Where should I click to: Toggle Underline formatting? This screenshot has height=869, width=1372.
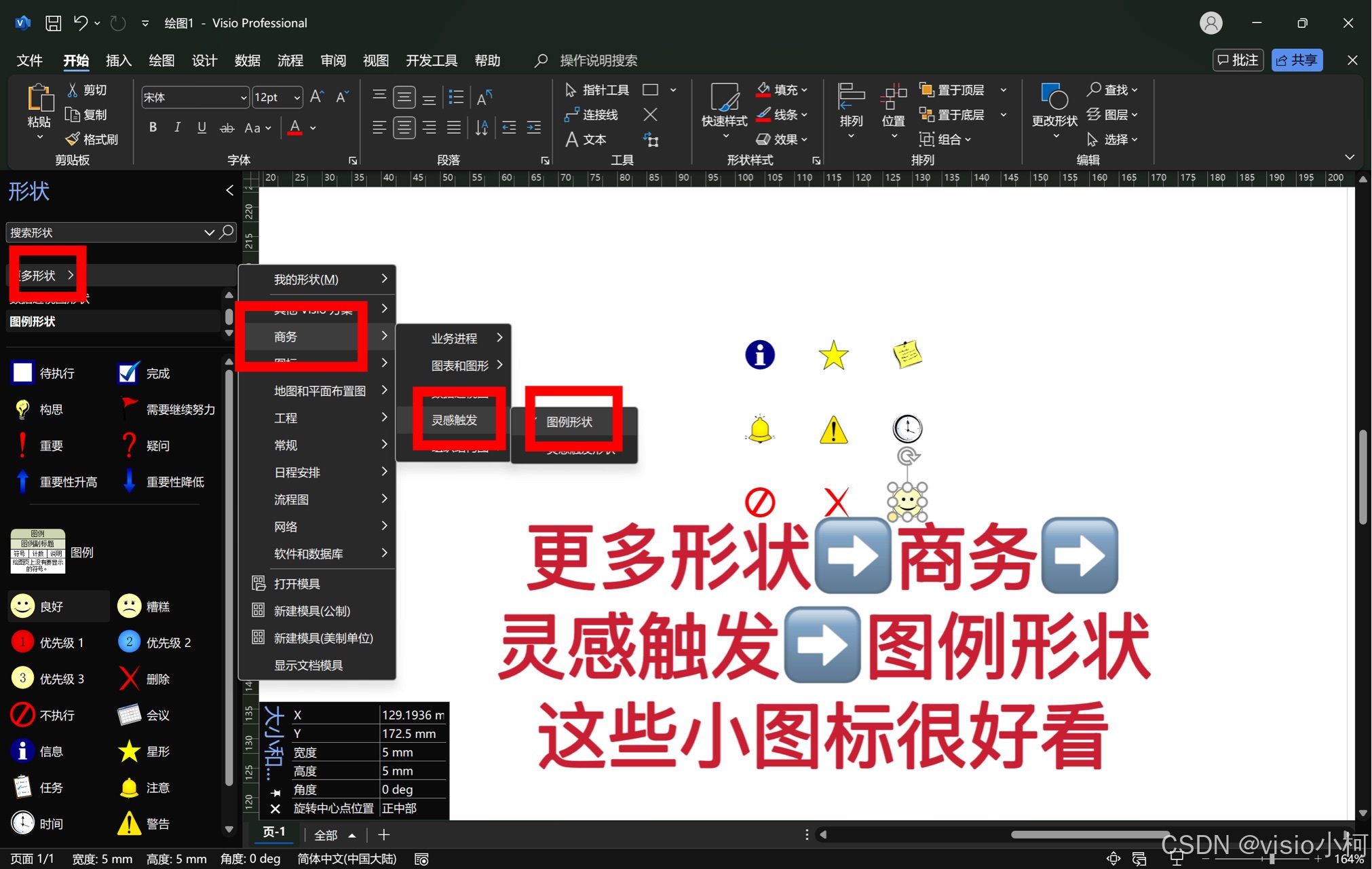point(202,128)
